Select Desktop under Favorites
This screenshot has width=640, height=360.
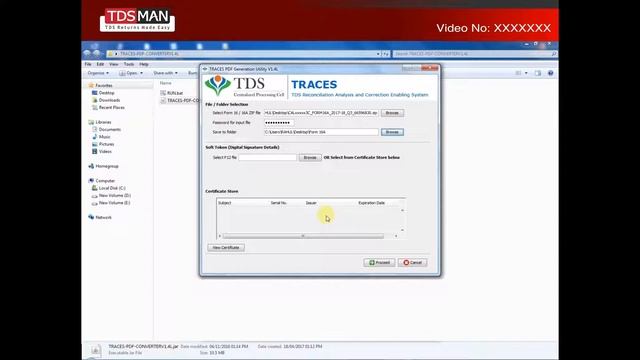click(106, 93)
